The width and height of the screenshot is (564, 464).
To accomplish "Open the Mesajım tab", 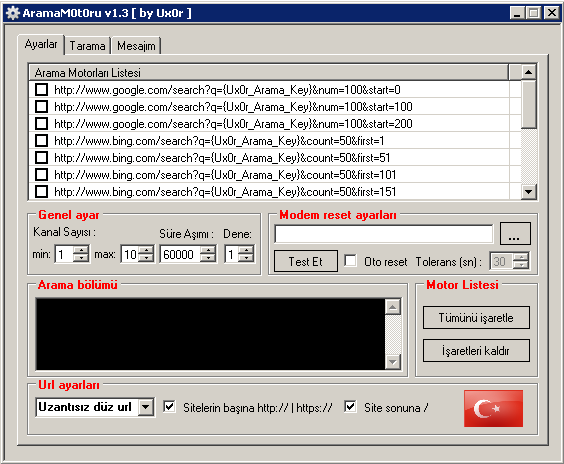I will click(136, 46).
